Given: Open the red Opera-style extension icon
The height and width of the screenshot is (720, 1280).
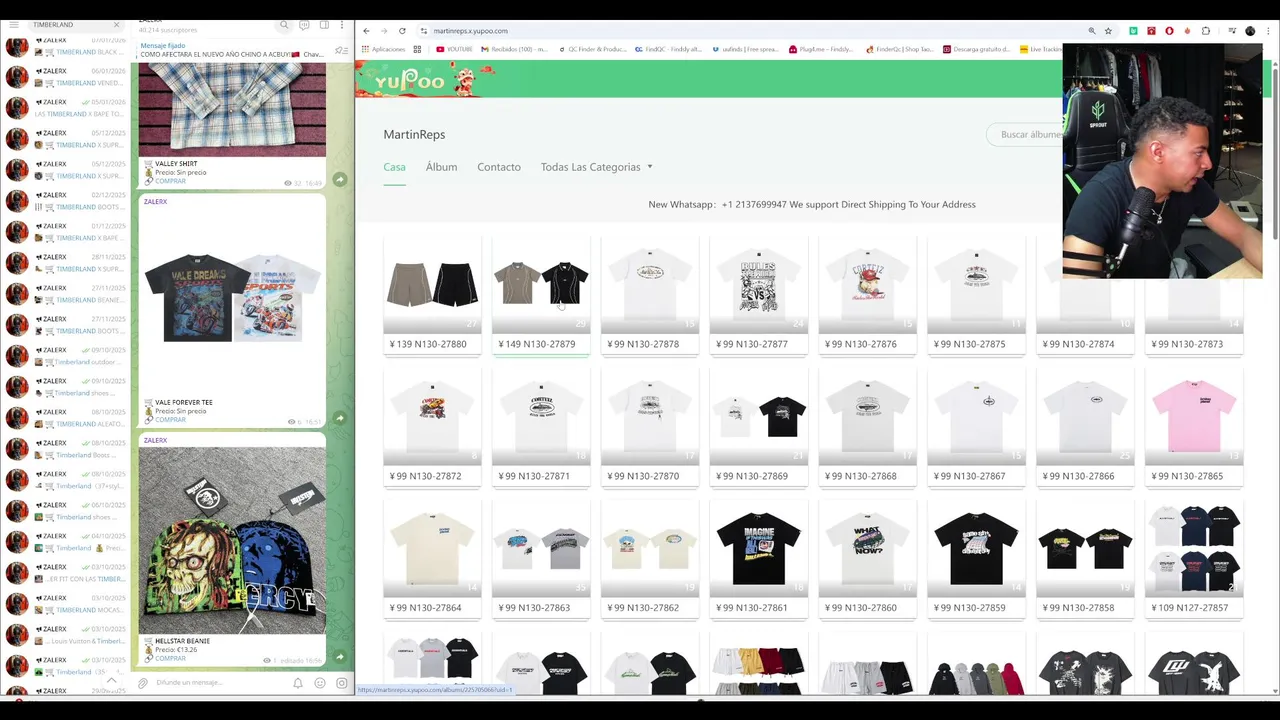Looking at the screenshot, I should pos(1169,31).
